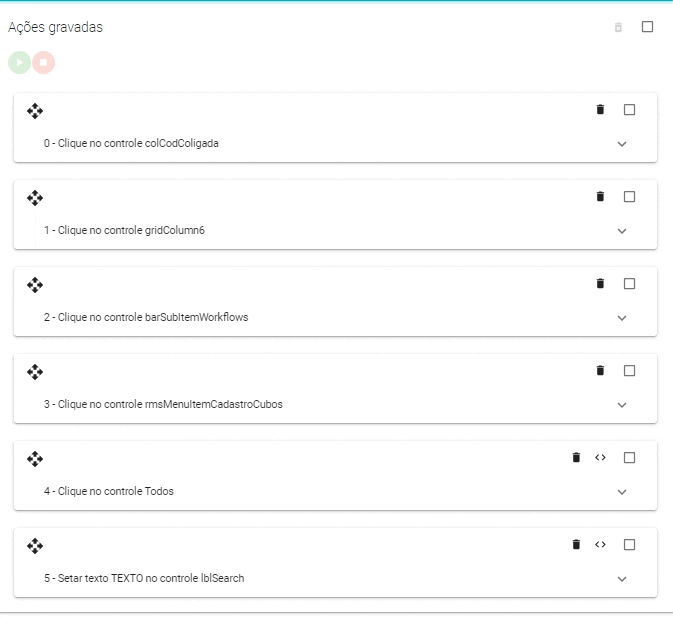Toggle the select-all checkbox in the header
Viewport: 673px width, 617px height.
[647, 27]
